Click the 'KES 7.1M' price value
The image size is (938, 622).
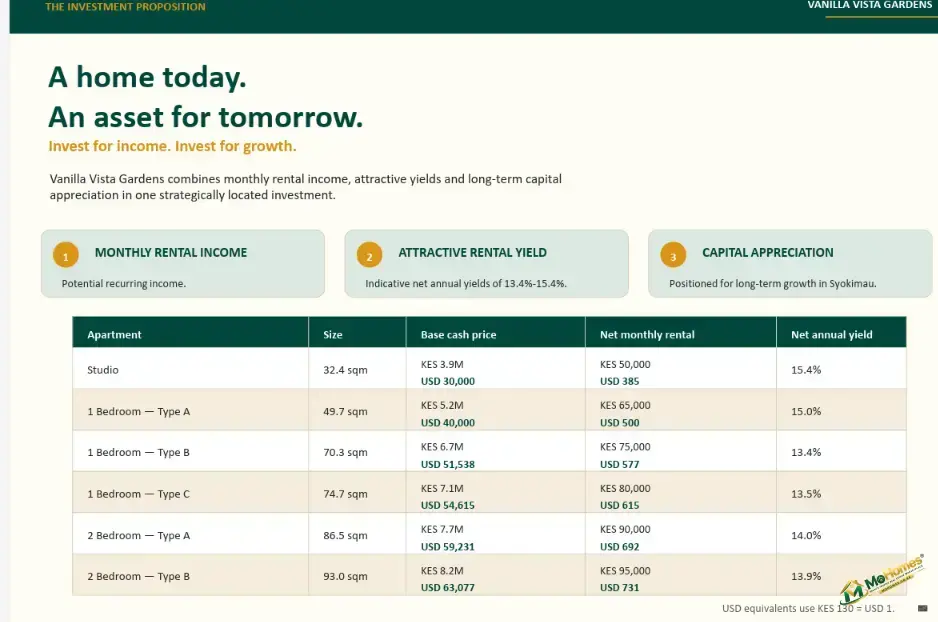tap(442, 488)
